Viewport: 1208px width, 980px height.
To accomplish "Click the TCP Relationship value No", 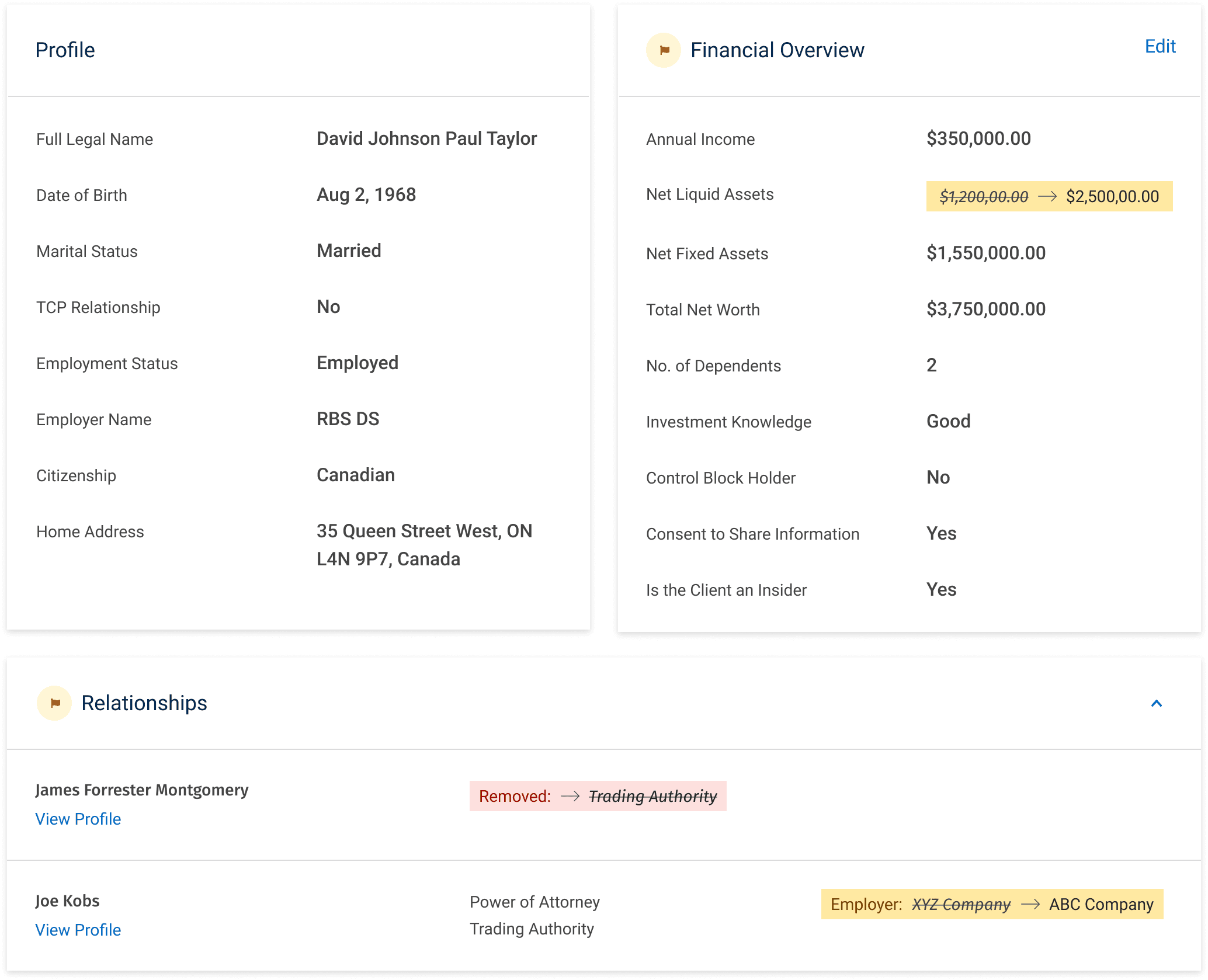I will [328, 307].
